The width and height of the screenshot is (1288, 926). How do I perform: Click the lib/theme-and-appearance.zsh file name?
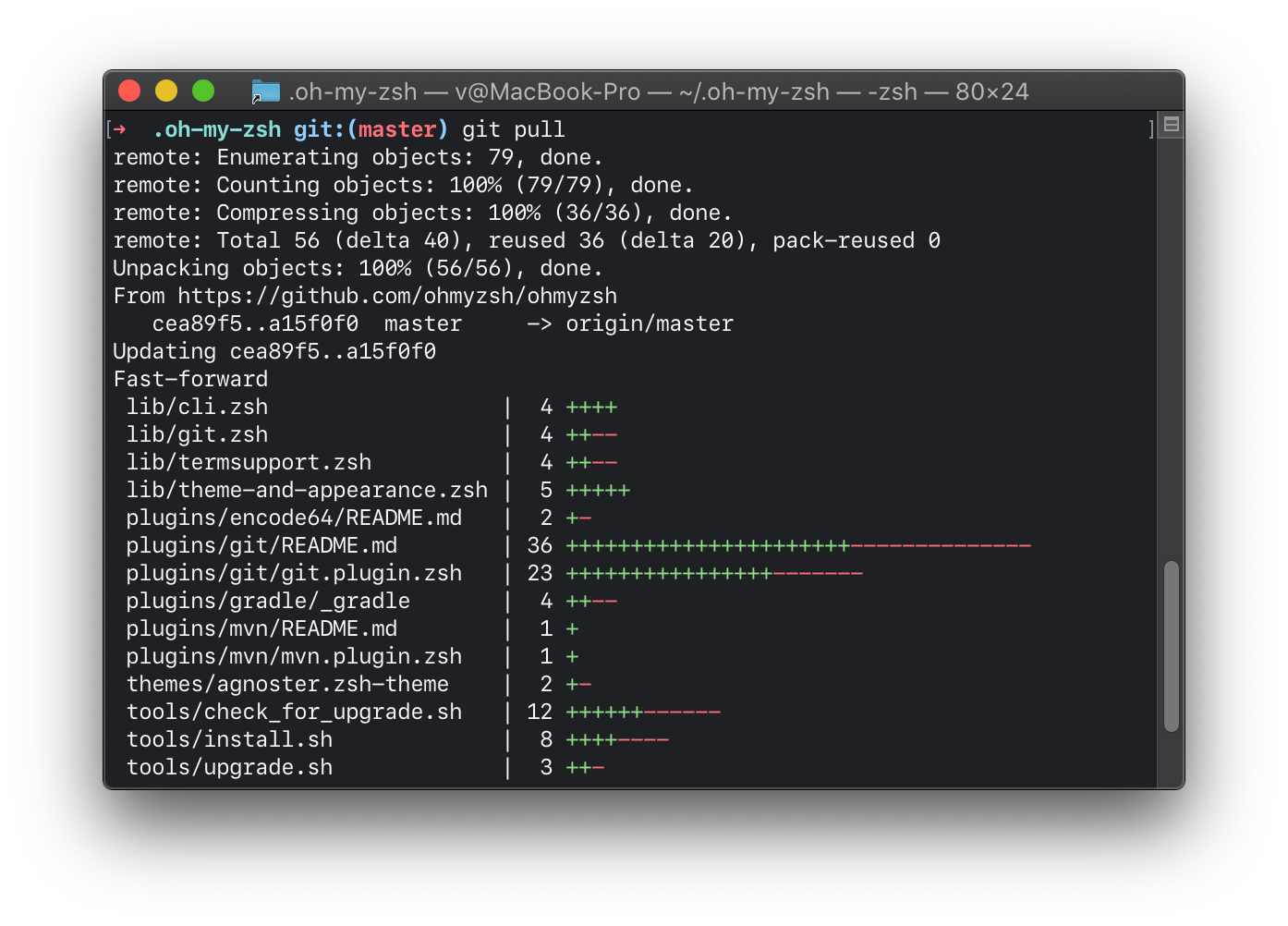click(x=307, y=490)
